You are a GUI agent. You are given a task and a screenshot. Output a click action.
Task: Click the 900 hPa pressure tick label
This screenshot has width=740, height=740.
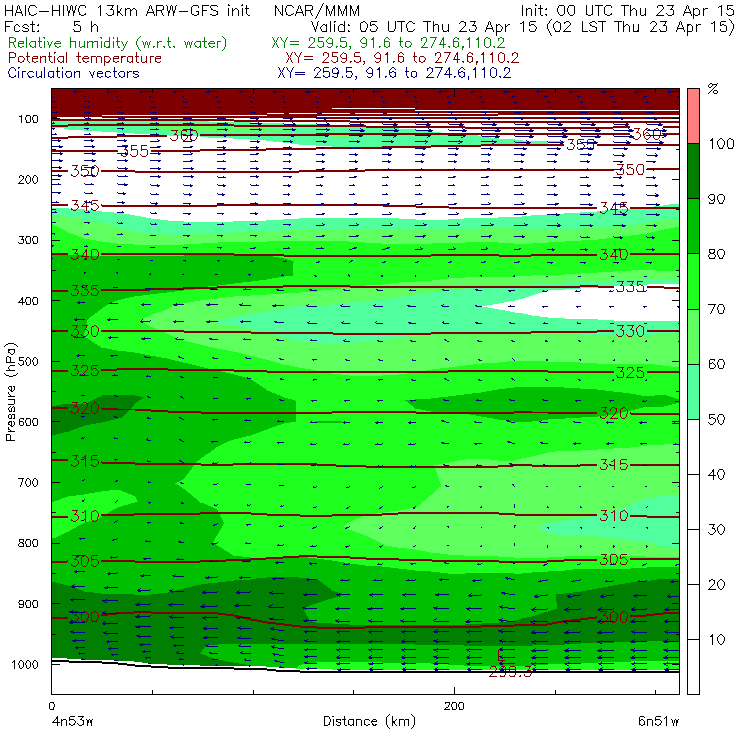click(x=28, y=604)
